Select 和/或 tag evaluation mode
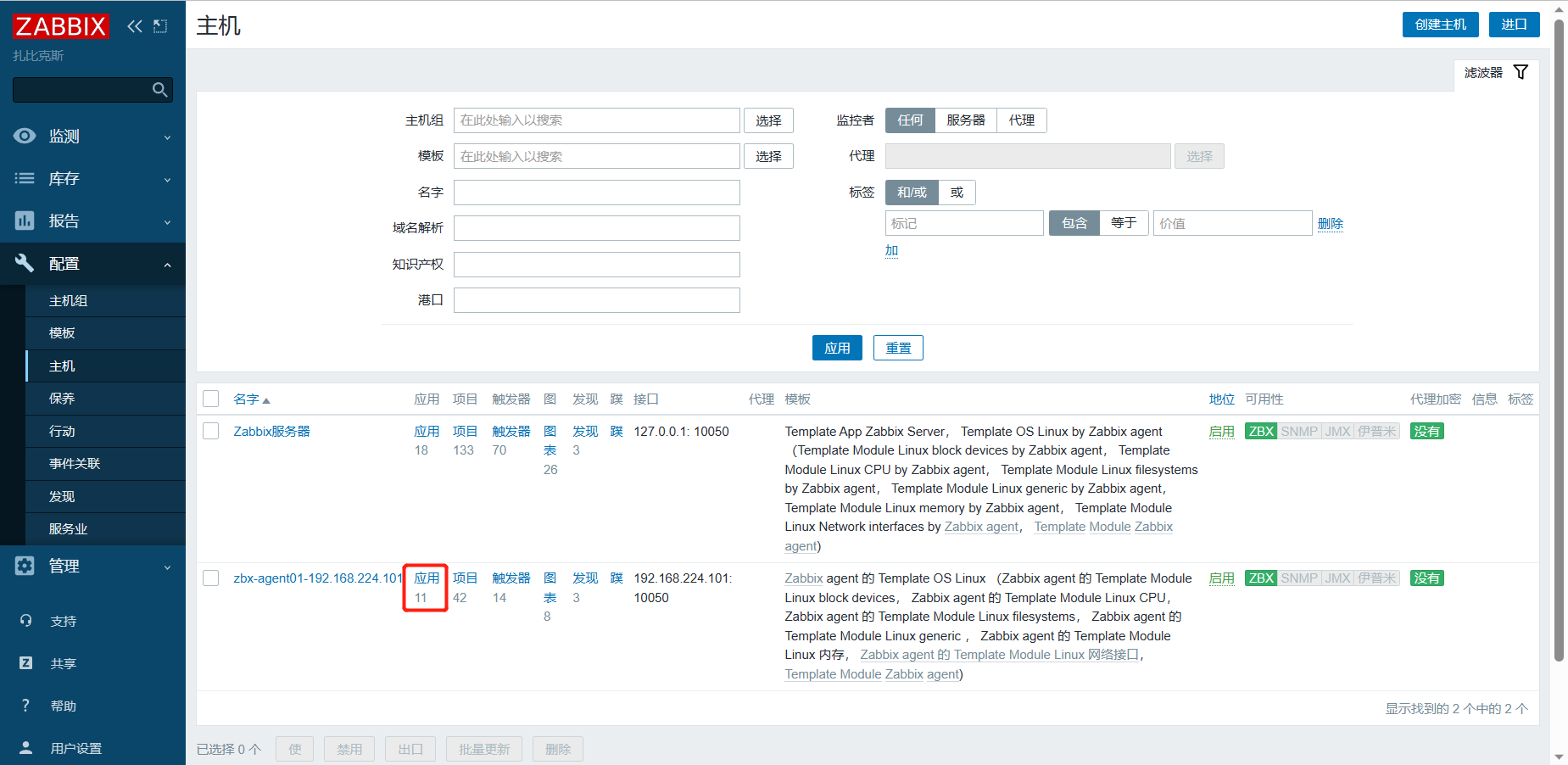The height and width of the screenshot is (765, 1568). tap(912, 193)
